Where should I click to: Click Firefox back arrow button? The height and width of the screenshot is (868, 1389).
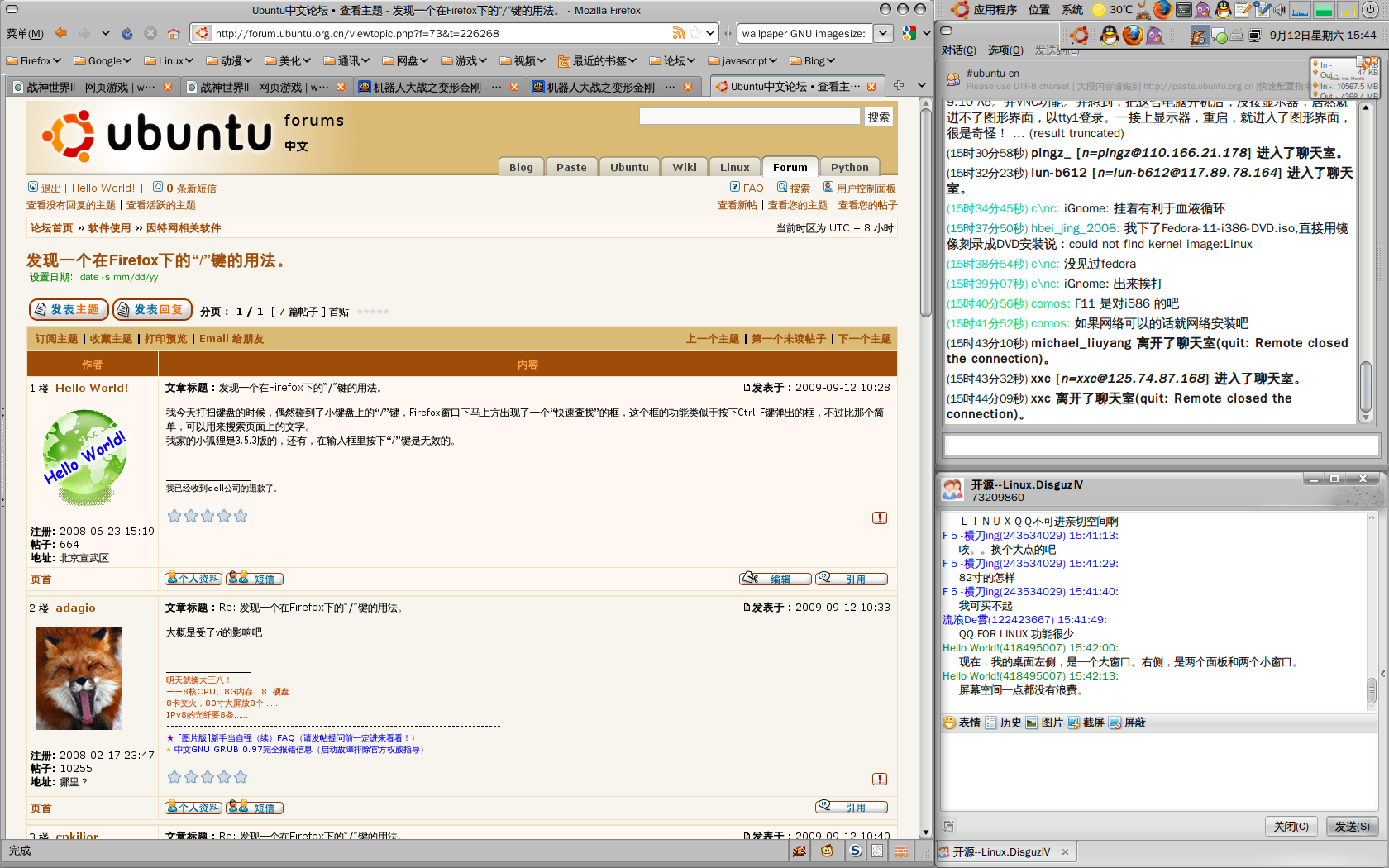pos(60,33)
